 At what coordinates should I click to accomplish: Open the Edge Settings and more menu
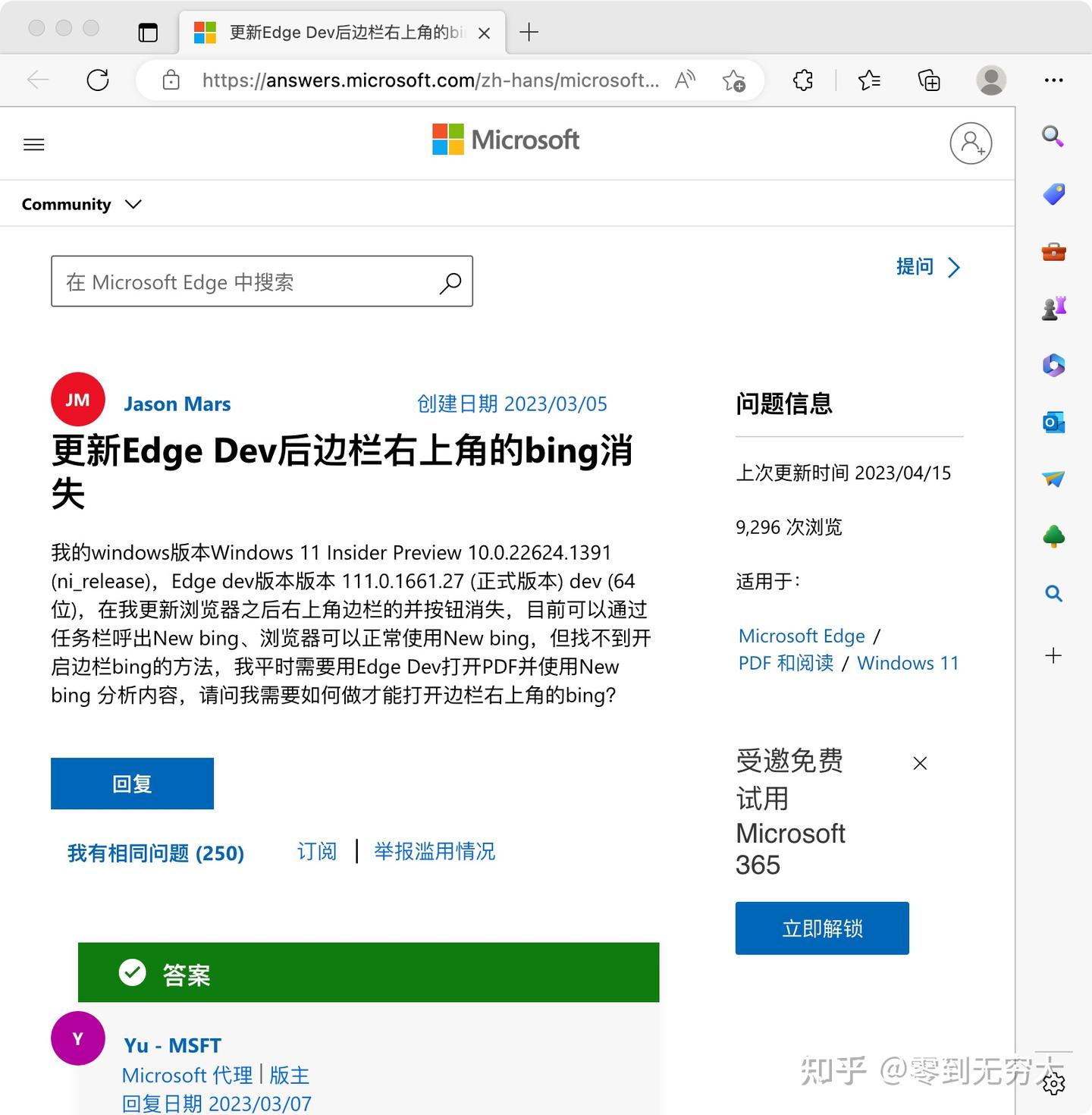coord(1054,80)
